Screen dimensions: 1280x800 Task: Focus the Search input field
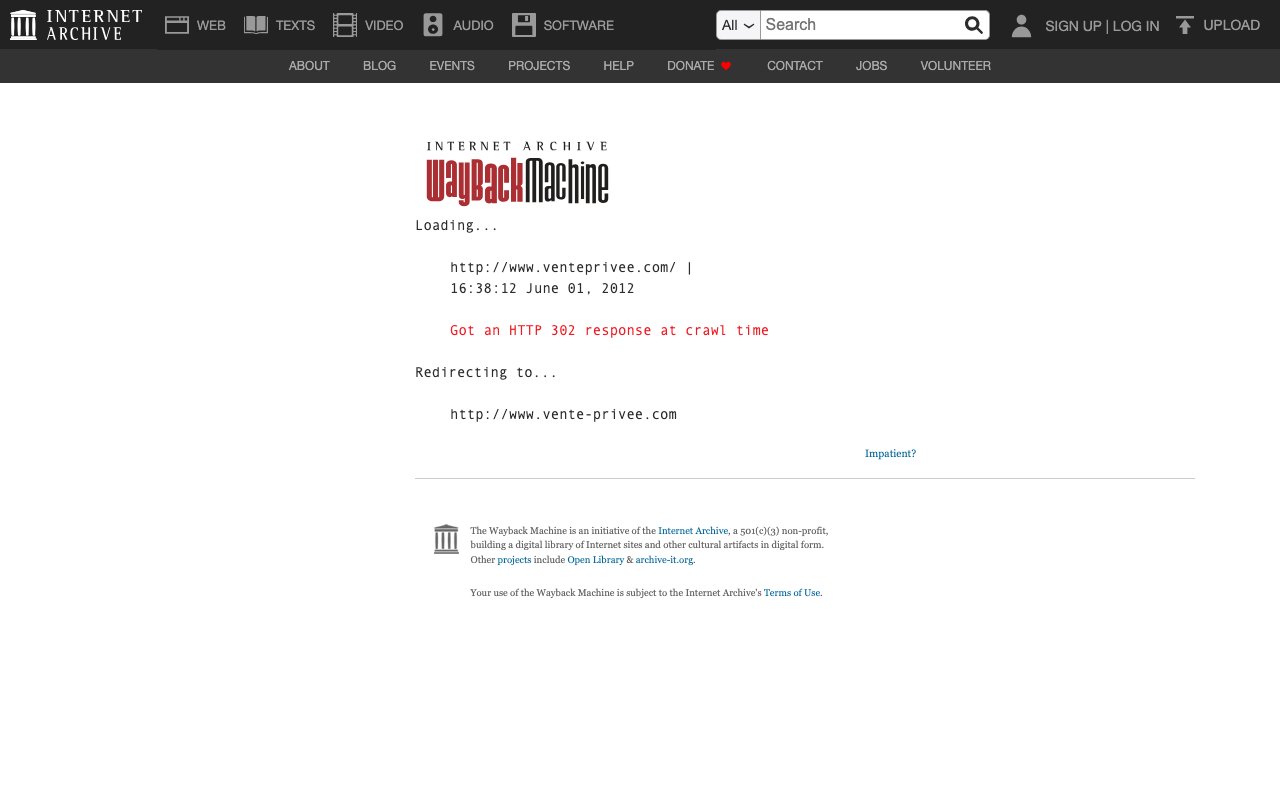[860, 25]
